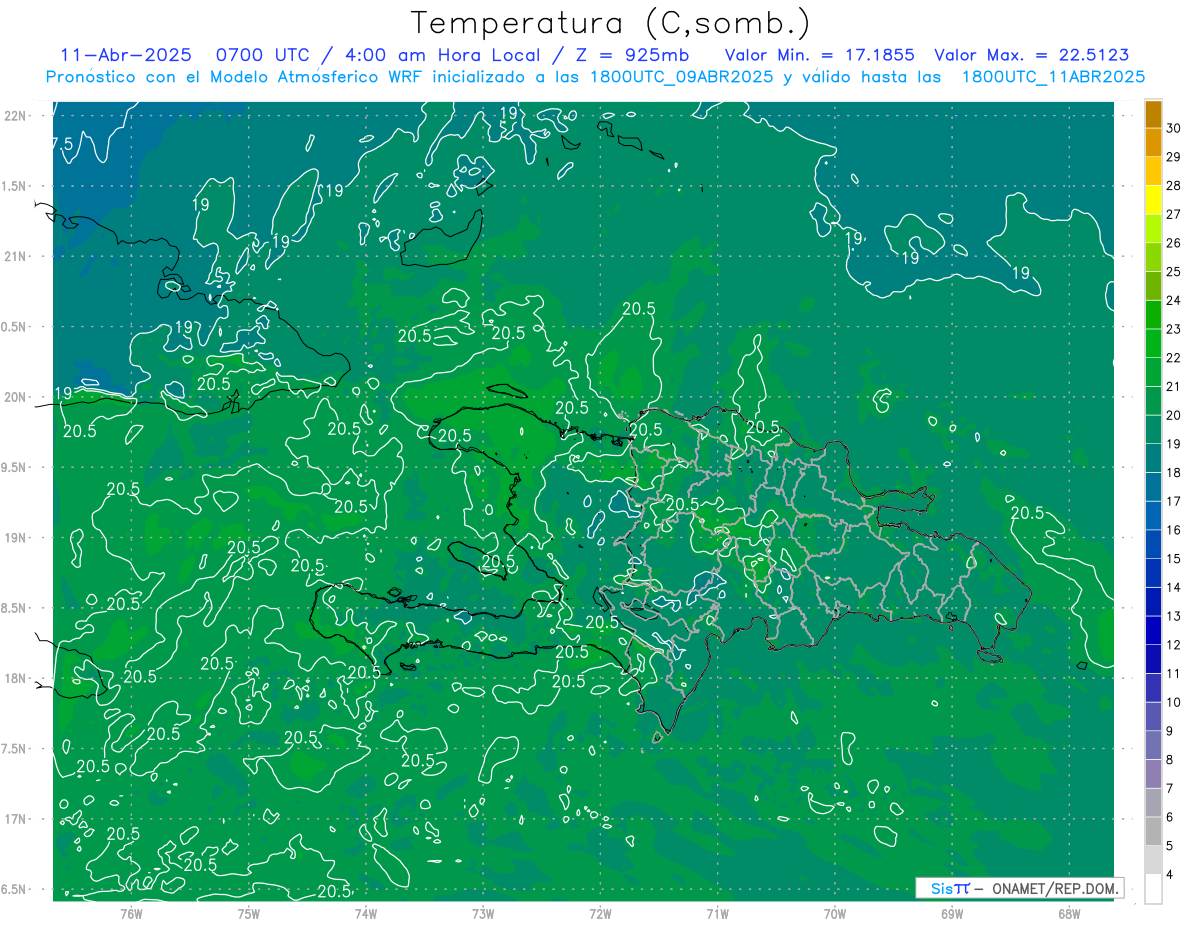
Task: Click the '69W' longitude axis label
Action: [x=952, y=913]
